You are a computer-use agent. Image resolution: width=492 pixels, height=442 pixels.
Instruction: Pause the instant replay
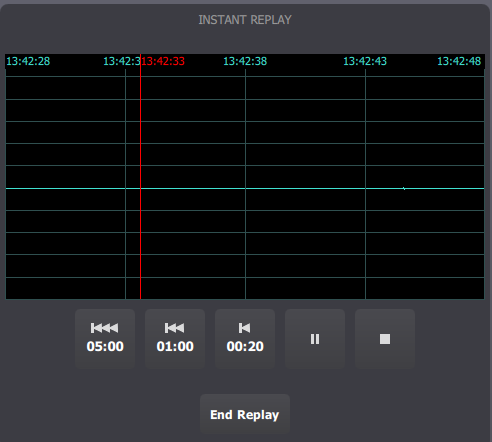coord(315,339)
